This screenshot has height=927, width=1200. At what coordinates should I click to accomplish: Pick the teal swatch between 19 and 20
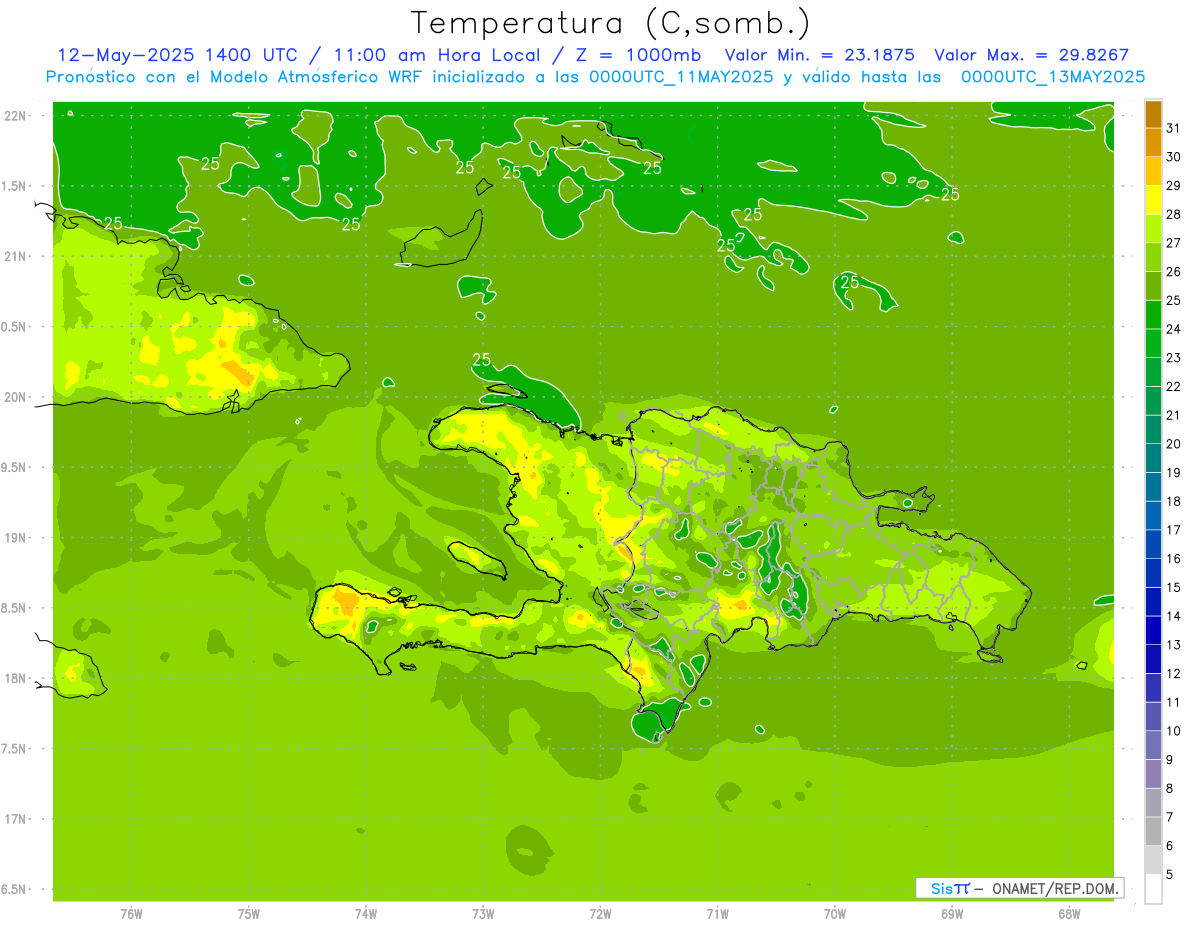coord(1153,458)
